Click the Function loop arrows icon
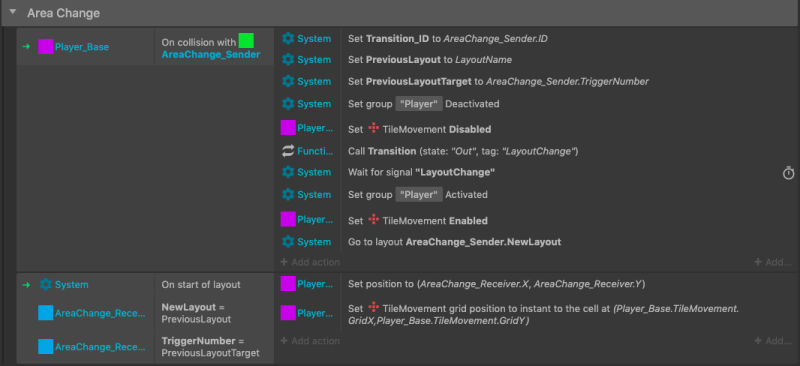Image resolution: width=800 pixels, height=366 pixels. [x=288, y=151]
